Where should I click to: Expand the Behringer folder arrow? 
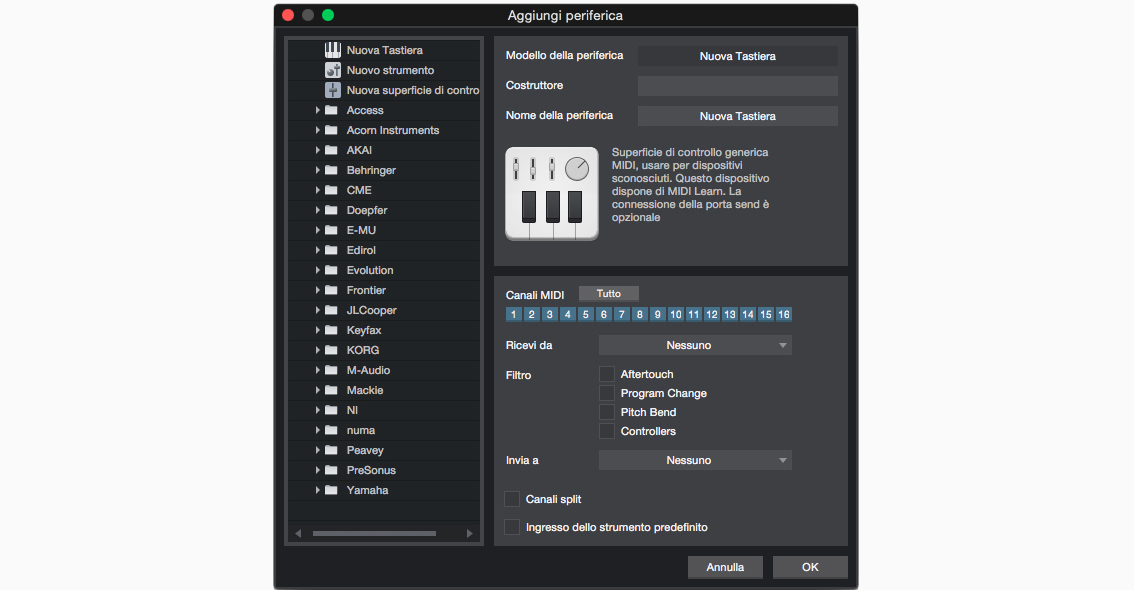coord(318,170)
